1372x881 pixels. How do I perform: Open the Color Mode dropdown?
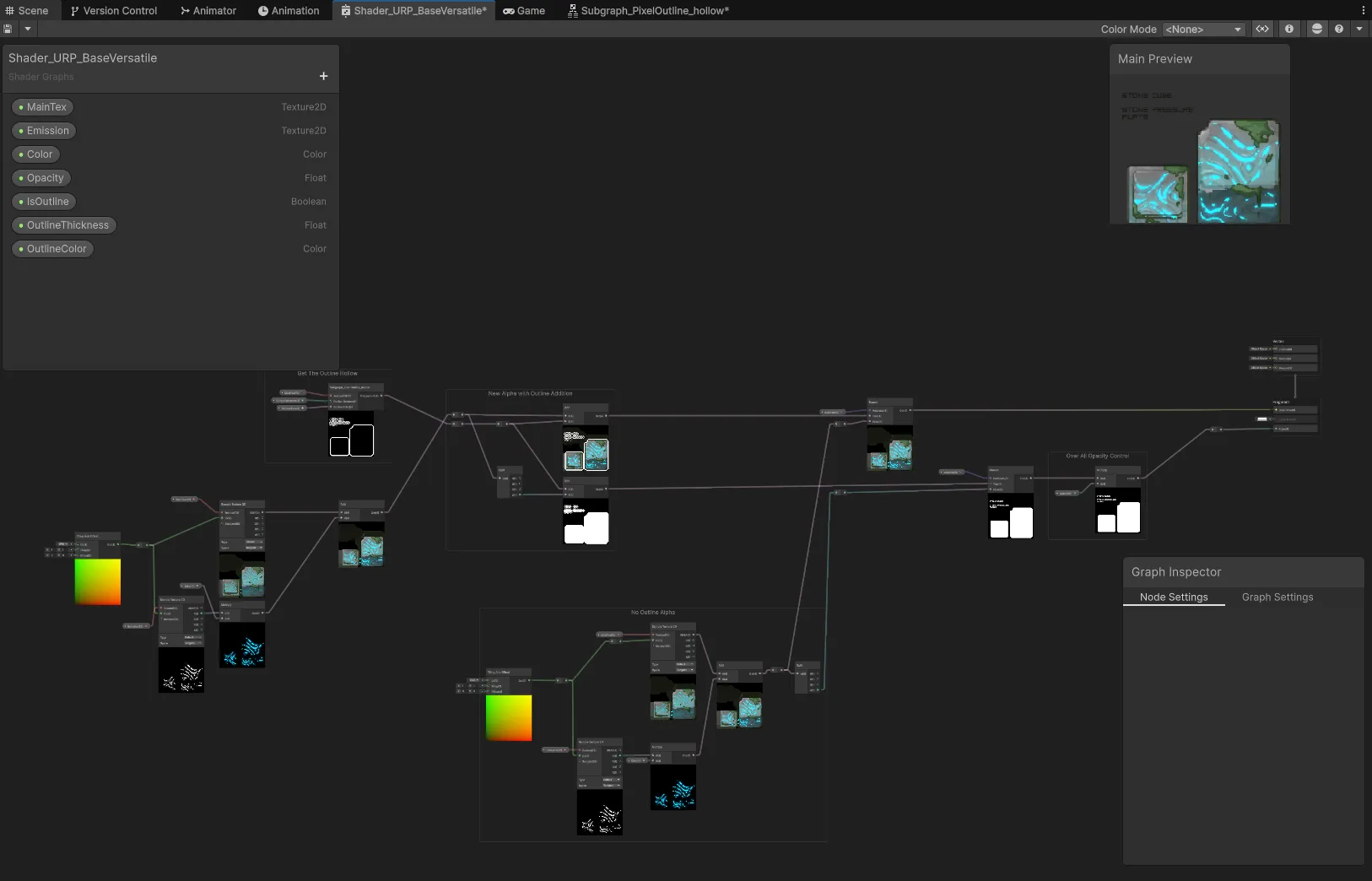coord(1204,29)
